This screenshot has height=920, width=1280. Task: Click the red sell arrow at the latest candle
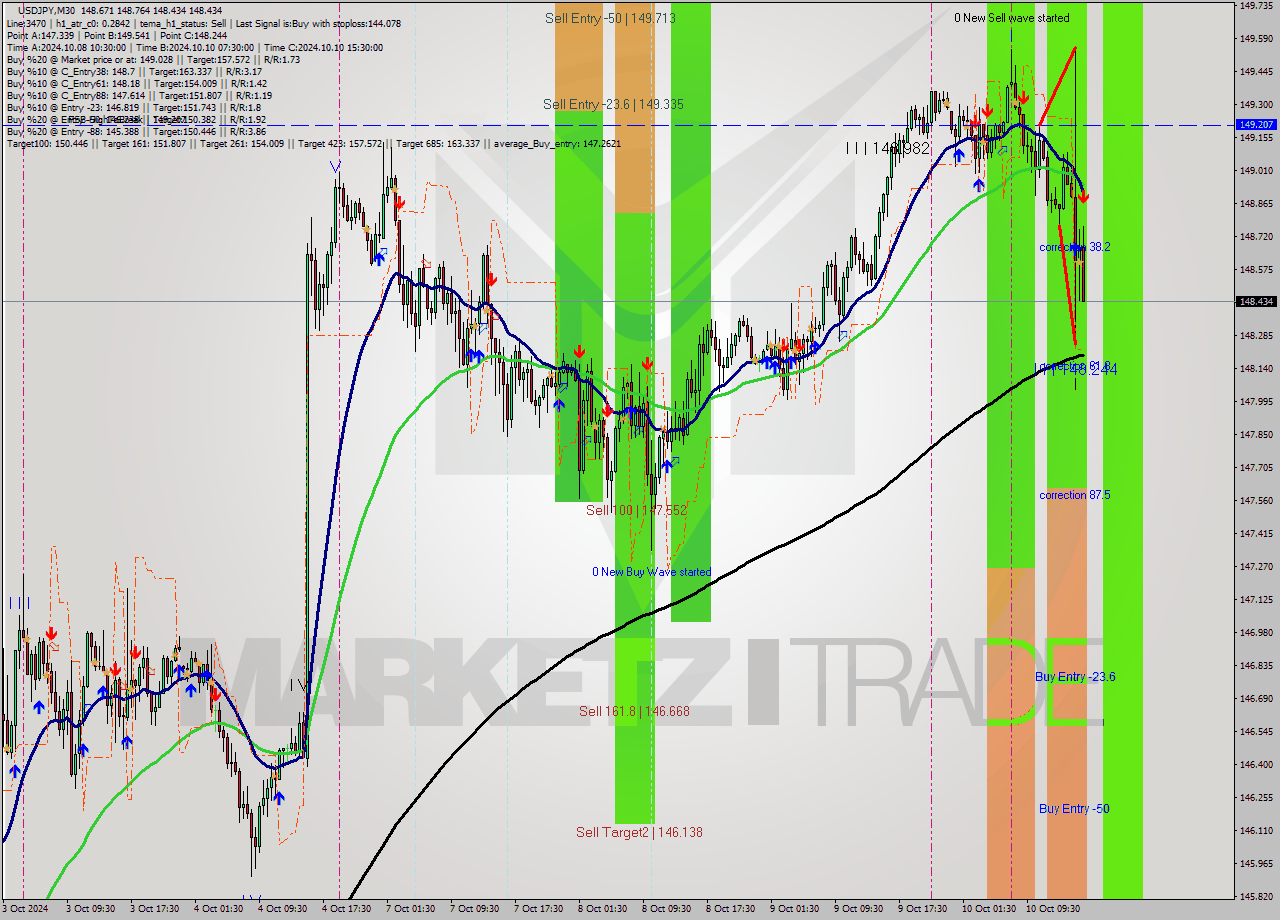click(x=1083, y=197)
